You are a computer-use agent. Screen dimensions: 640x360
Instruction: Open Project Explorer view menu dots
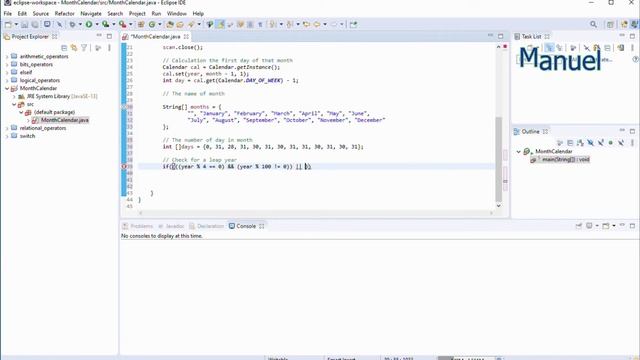click(109, 48)
